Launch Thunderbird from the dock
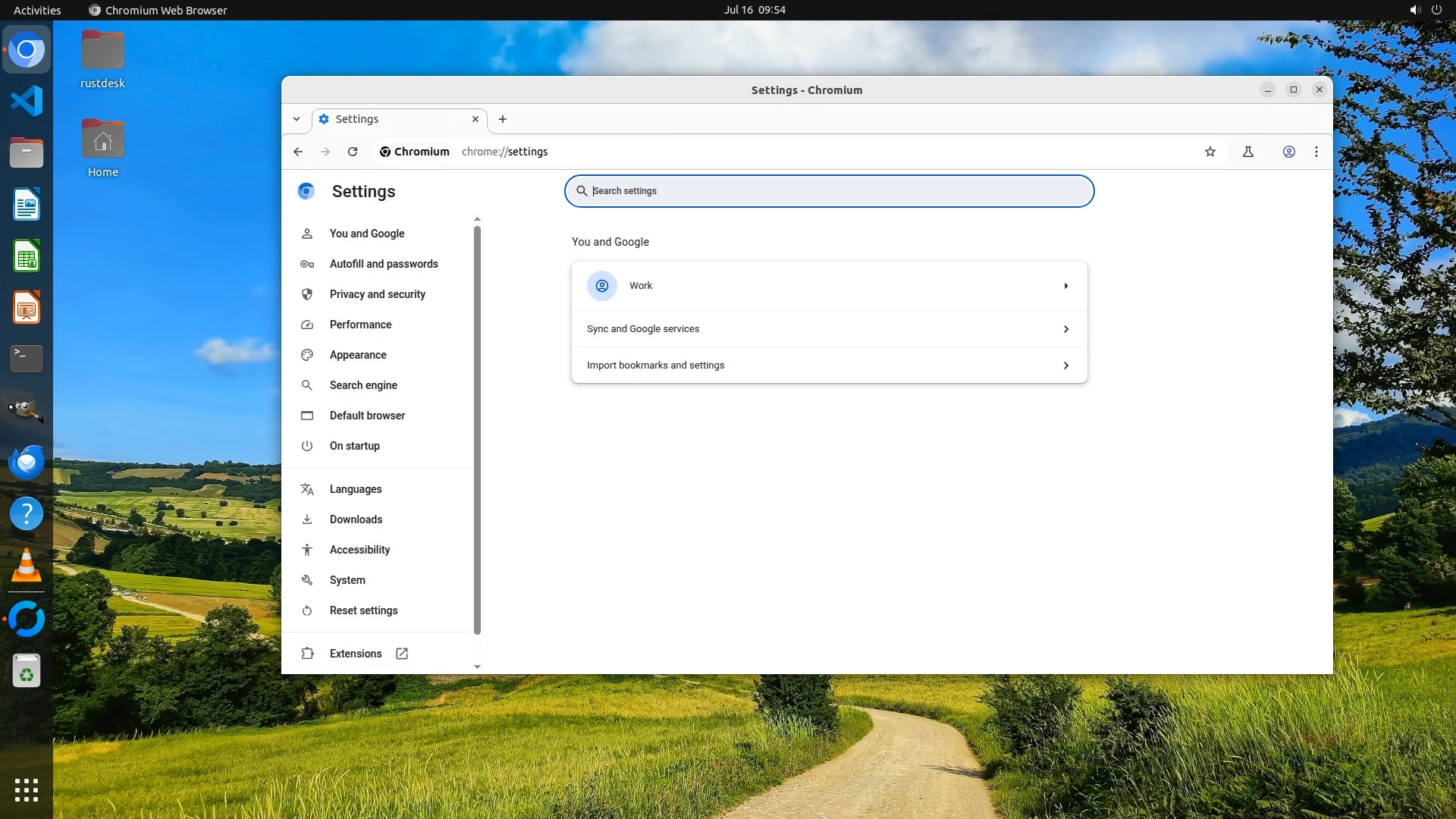The image size is (1456, 819). pos(27,462)
